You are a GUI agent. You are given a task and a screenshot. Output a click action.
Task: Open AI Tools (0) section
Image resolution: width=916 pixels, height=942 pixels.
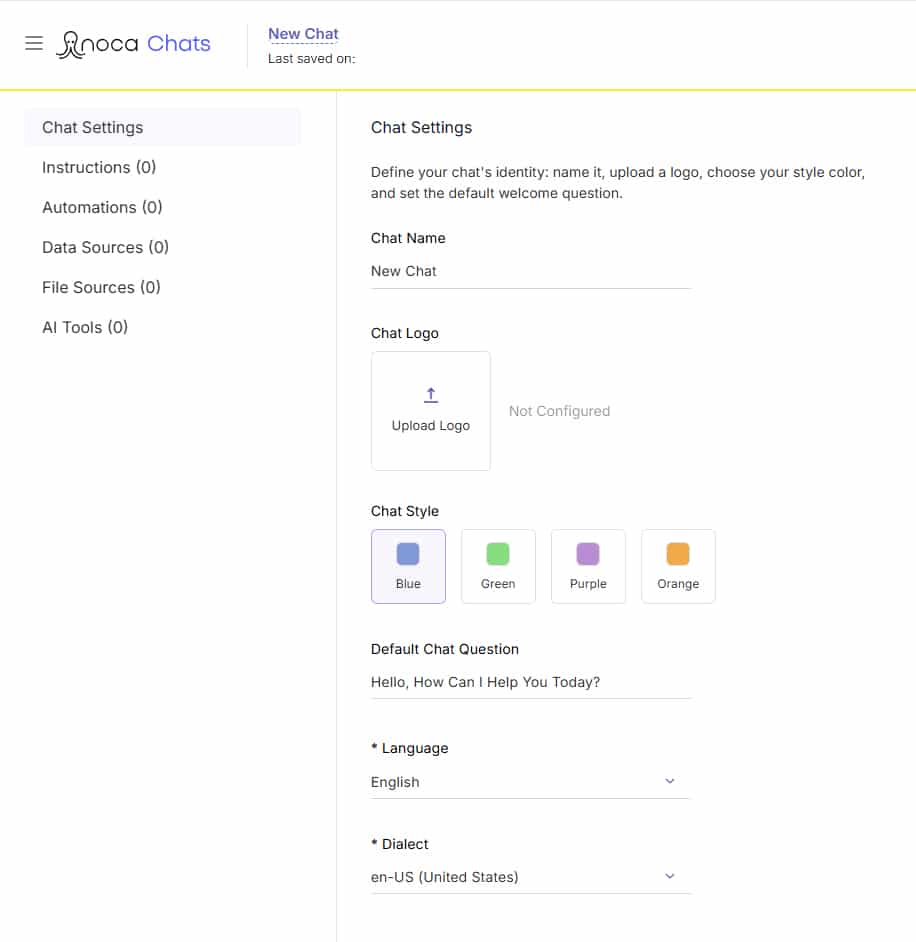point(85,327)
